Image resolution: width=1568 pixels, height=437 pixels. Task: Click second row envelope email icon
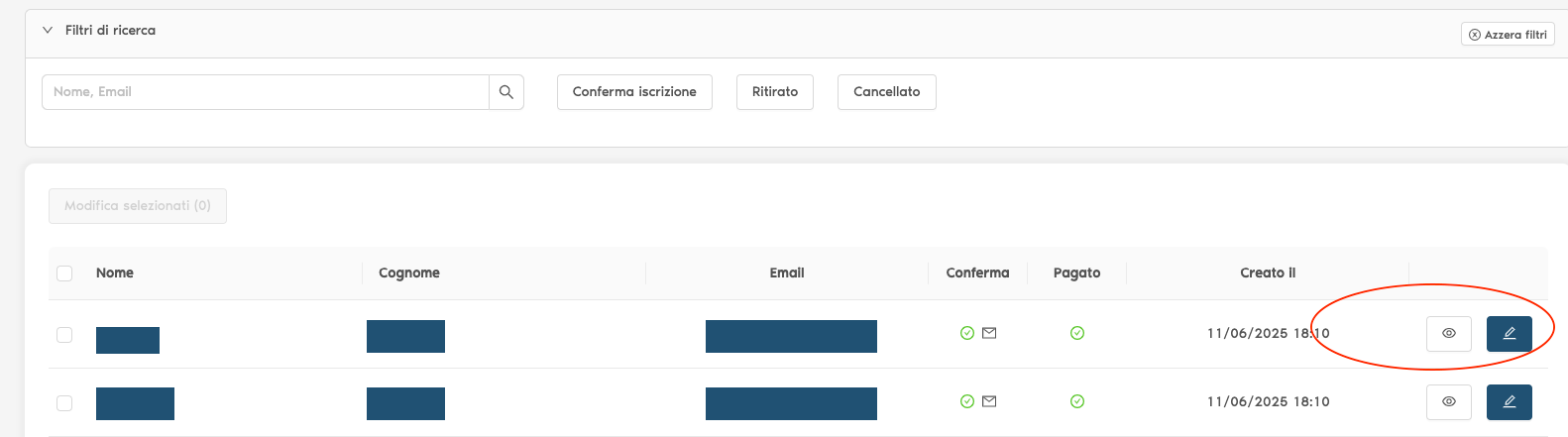989,401
